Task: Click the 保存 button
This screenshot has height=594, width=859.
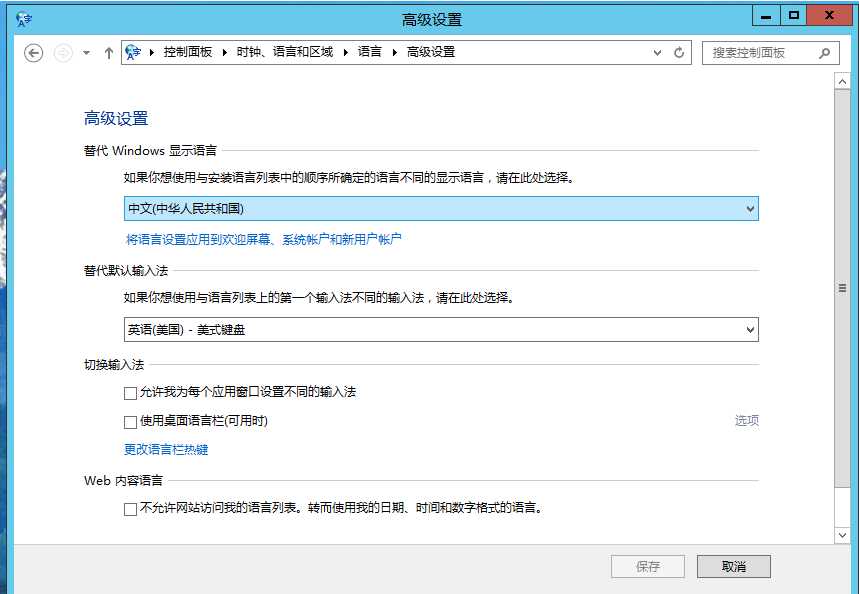Action: 648,567
